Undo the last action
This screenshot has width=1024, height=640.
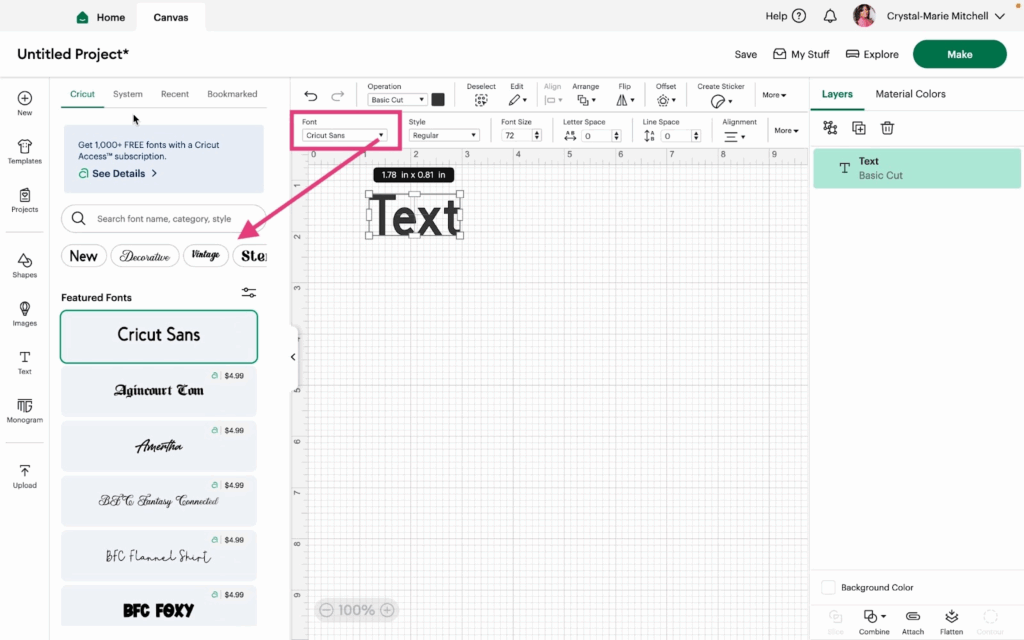coord(311,97)
